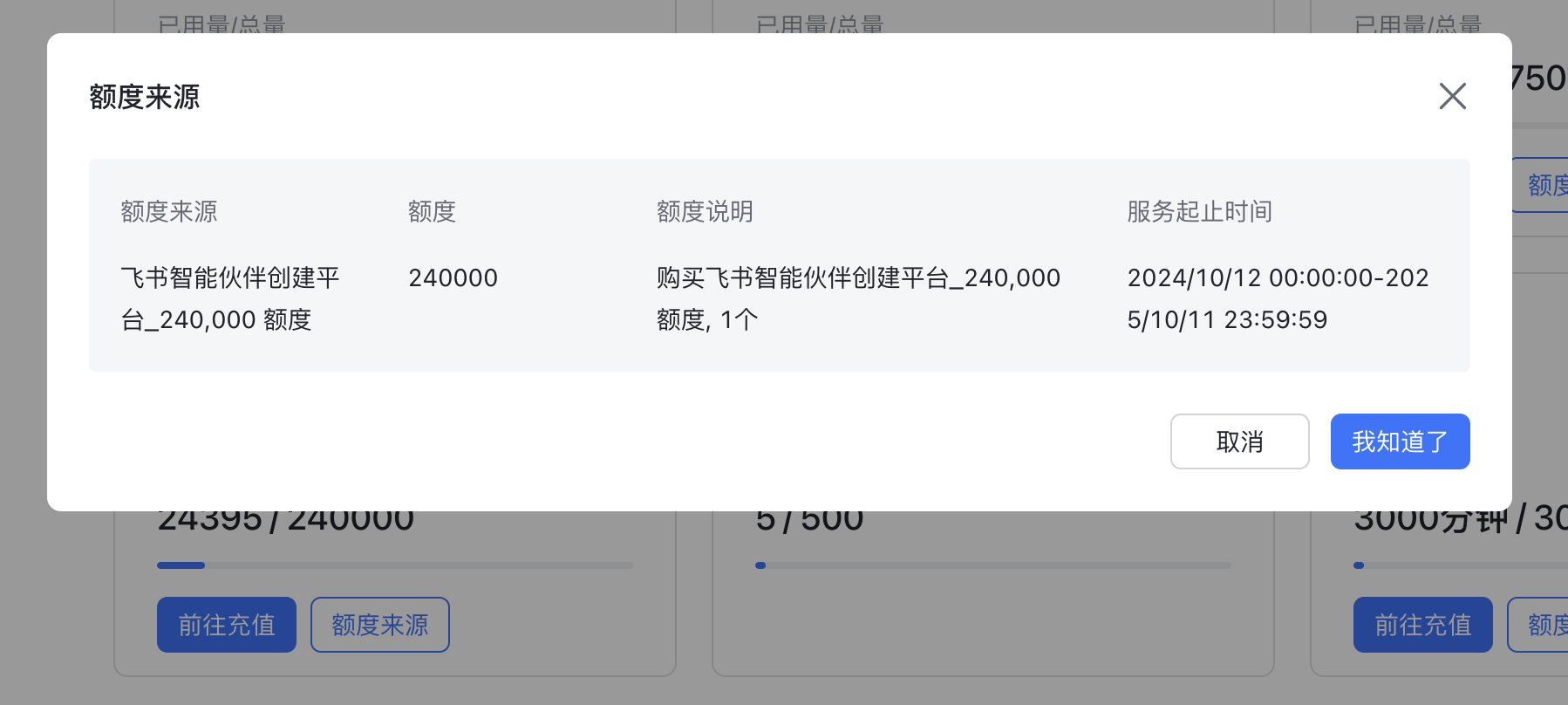
Task: Click the 5 / 500 usage progress bar
Action: pos(993,565)
